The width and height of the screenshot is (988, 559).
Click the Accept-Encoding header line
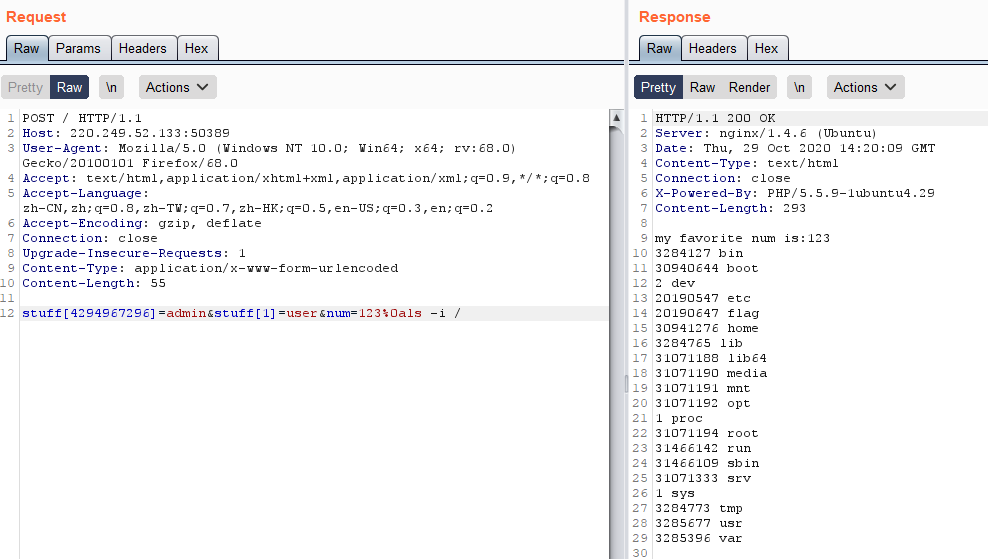(x=142, y=223)
